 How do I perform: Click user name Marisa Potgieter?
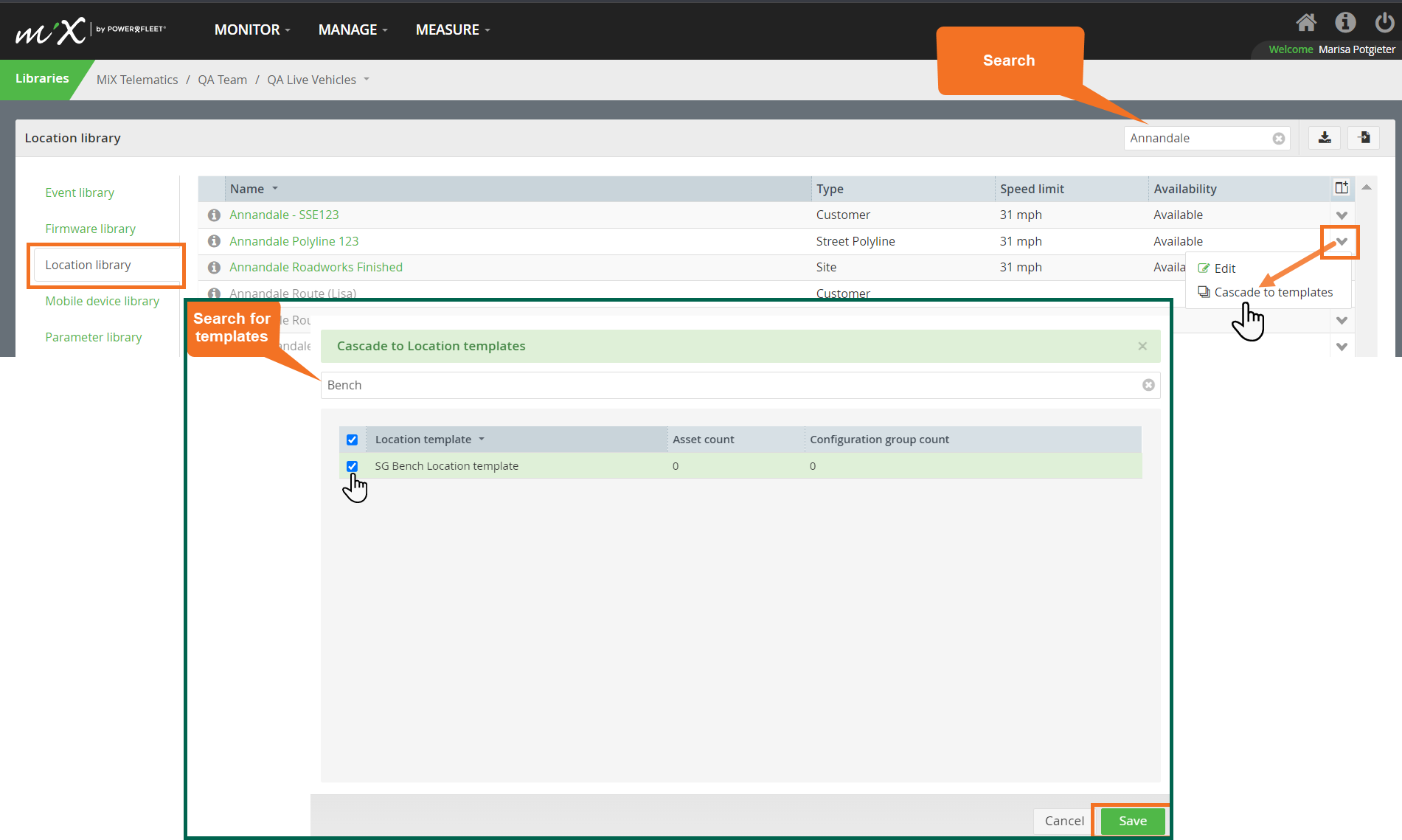pos(1356,49)
